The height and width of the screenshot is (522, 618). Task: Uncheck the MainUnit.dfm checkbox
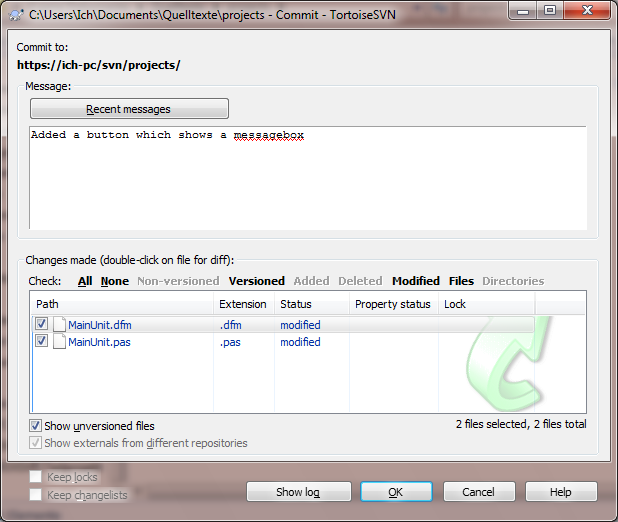point(41,324)
